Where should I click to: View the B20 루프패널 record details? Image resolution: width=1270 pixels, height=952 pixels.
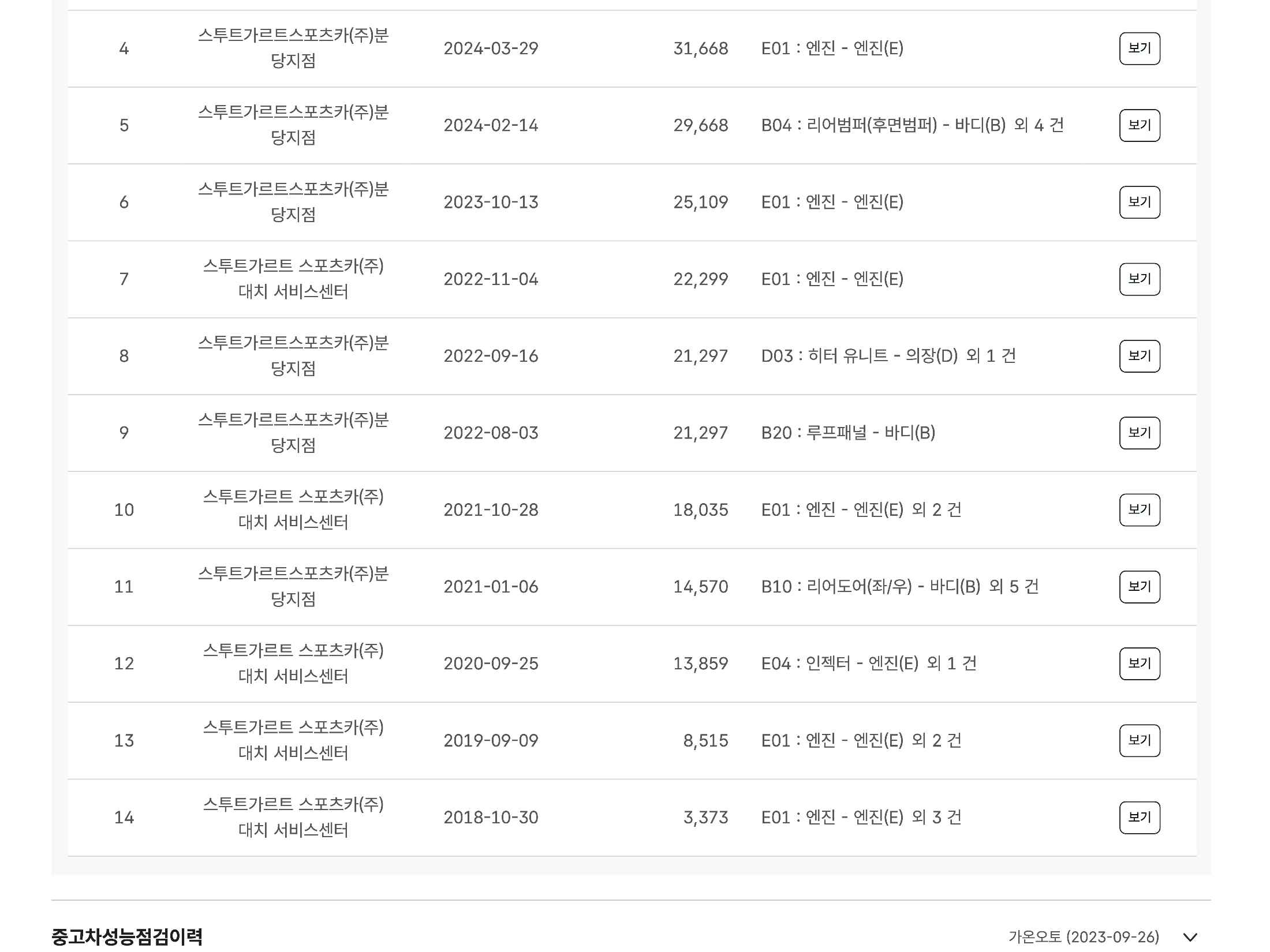pyautogui.click(x=1139, y=433)
